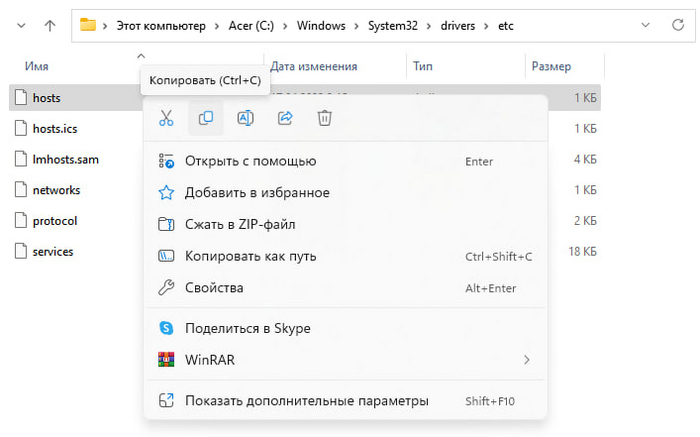Click the Rename icon in context menu

pos(245,118)
